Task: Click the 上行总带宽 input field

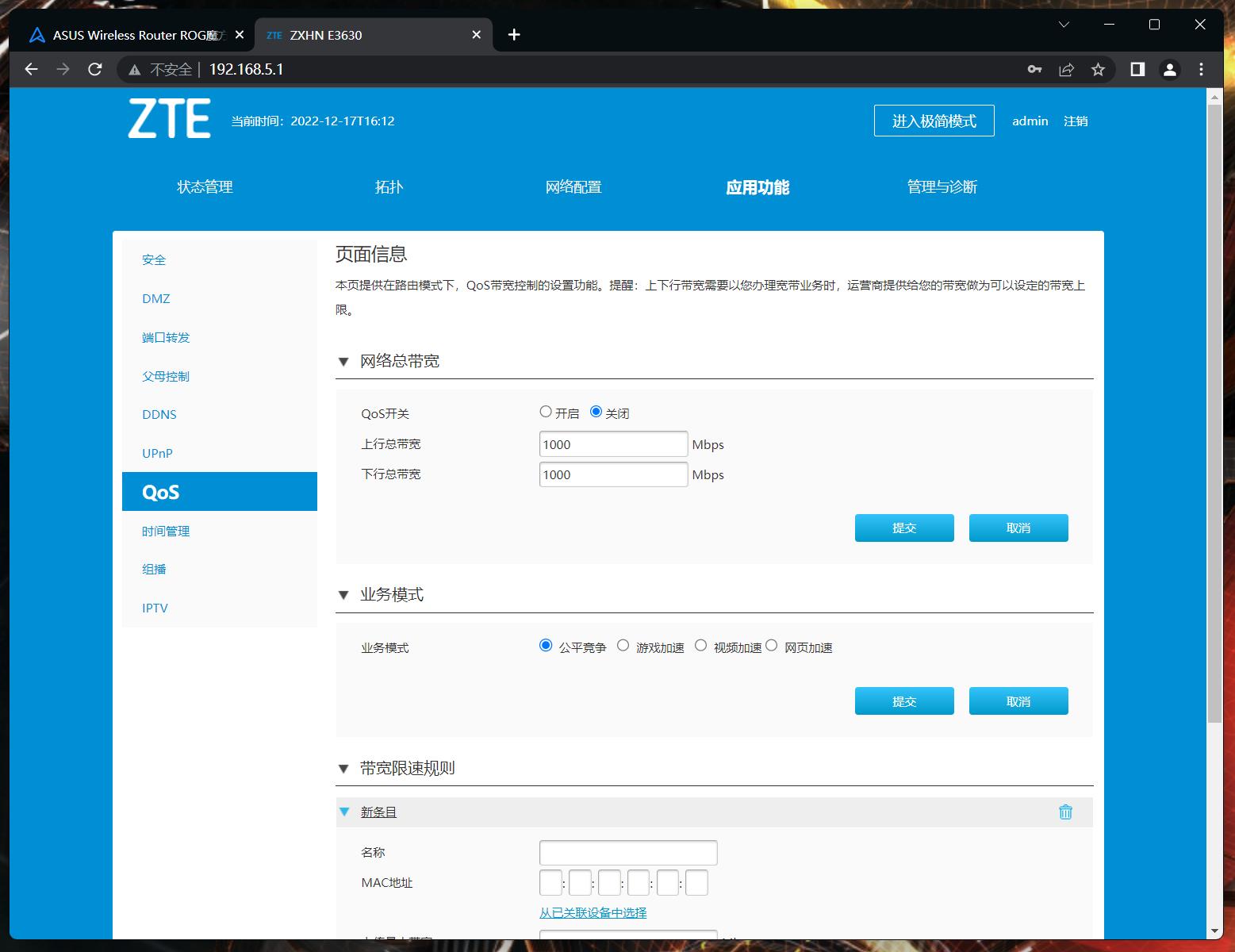Action: pyautogui.click(x=612, y=443)
